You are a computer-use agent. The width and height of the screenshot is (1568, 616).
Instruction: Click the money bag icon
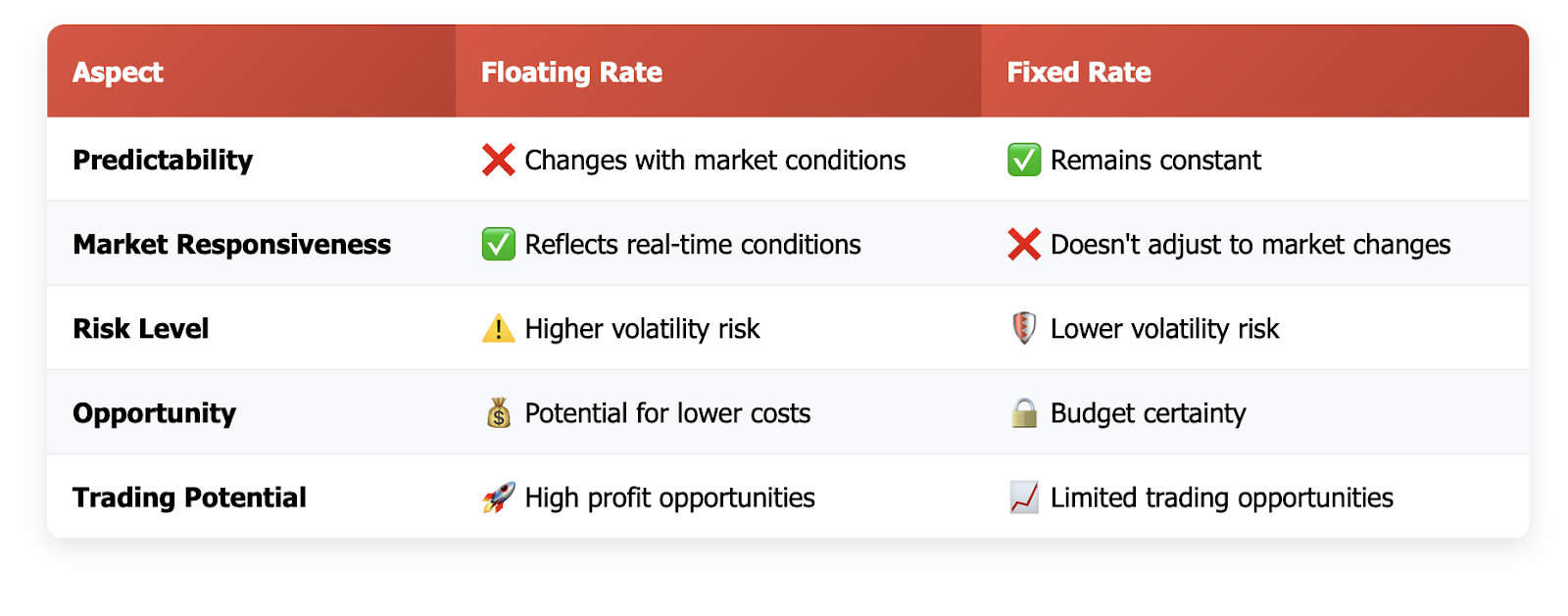[x=498, y=413]
